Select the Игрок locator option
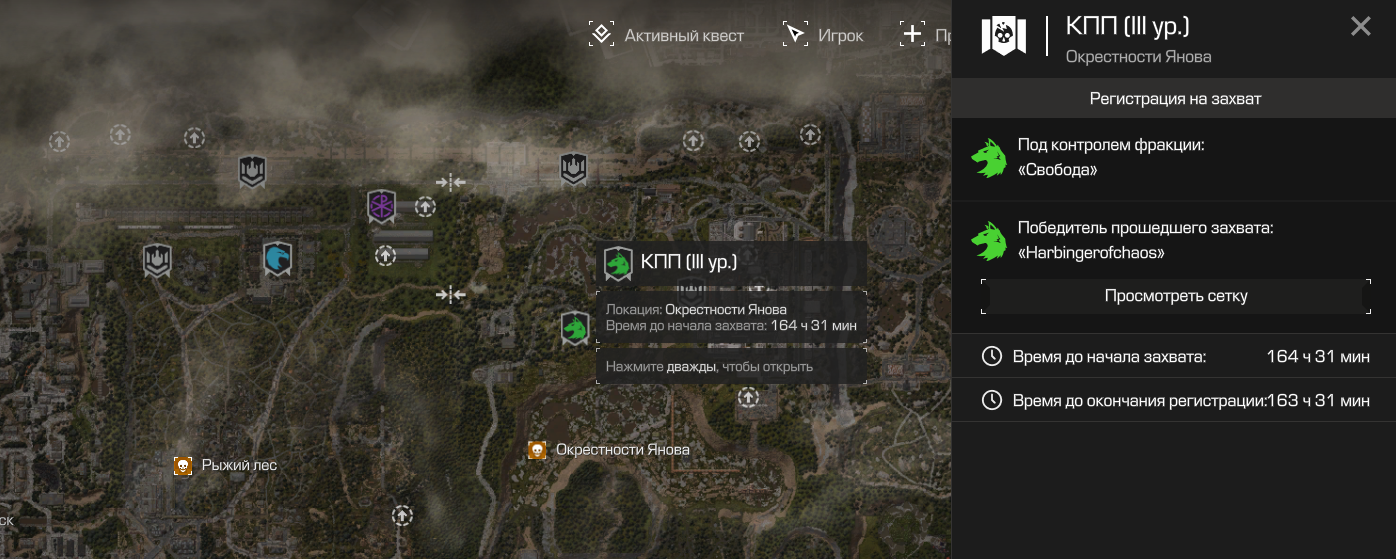 pyautogui.click(x=823, y=35)
